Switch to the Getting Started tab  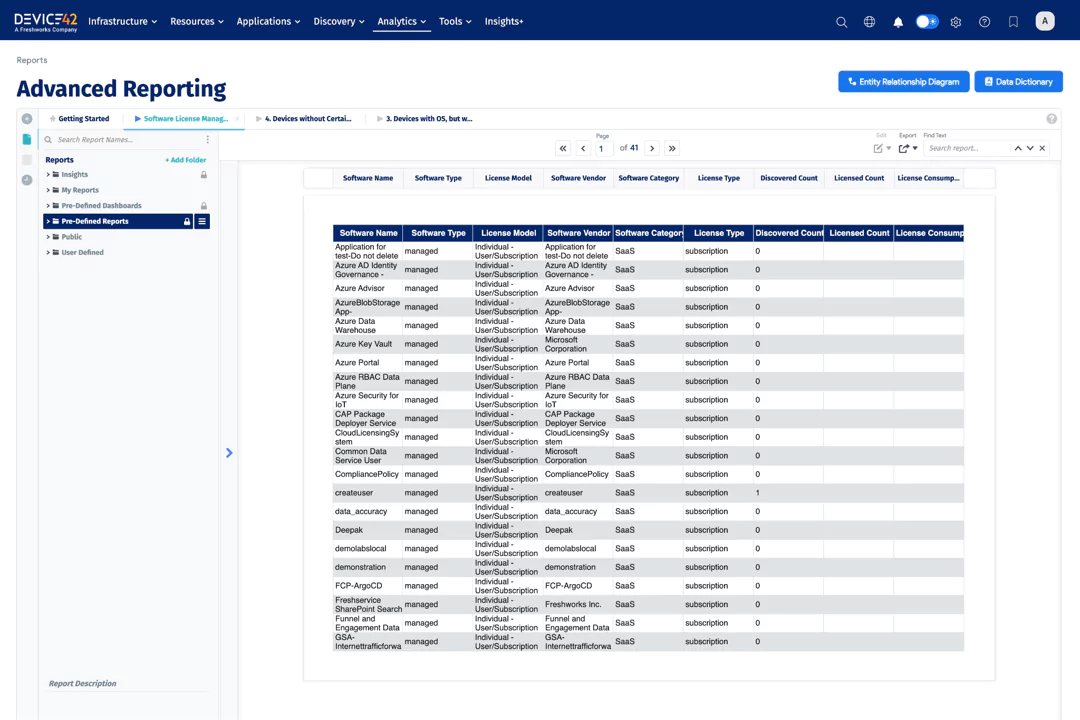[x=83, y=119]
